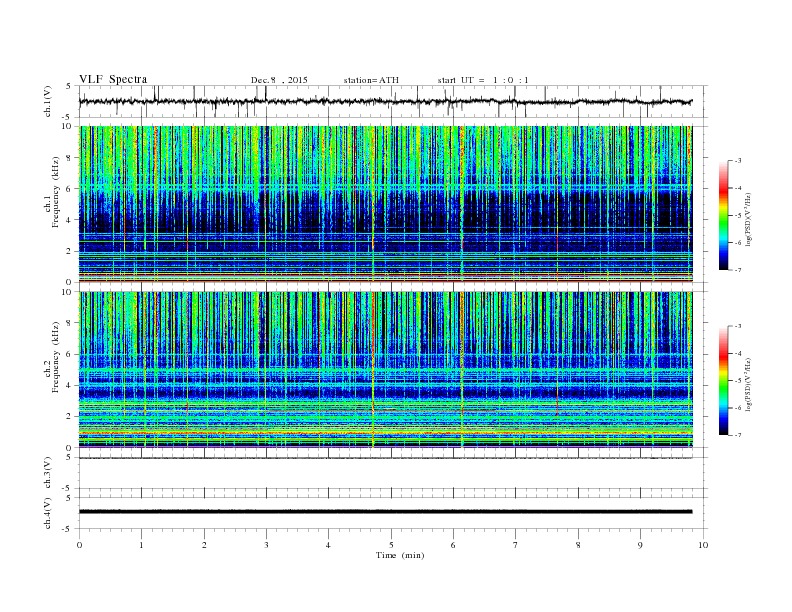Select the "-7" tick on ch.2 color bar
792x612 pixels.
pos(738,435)
